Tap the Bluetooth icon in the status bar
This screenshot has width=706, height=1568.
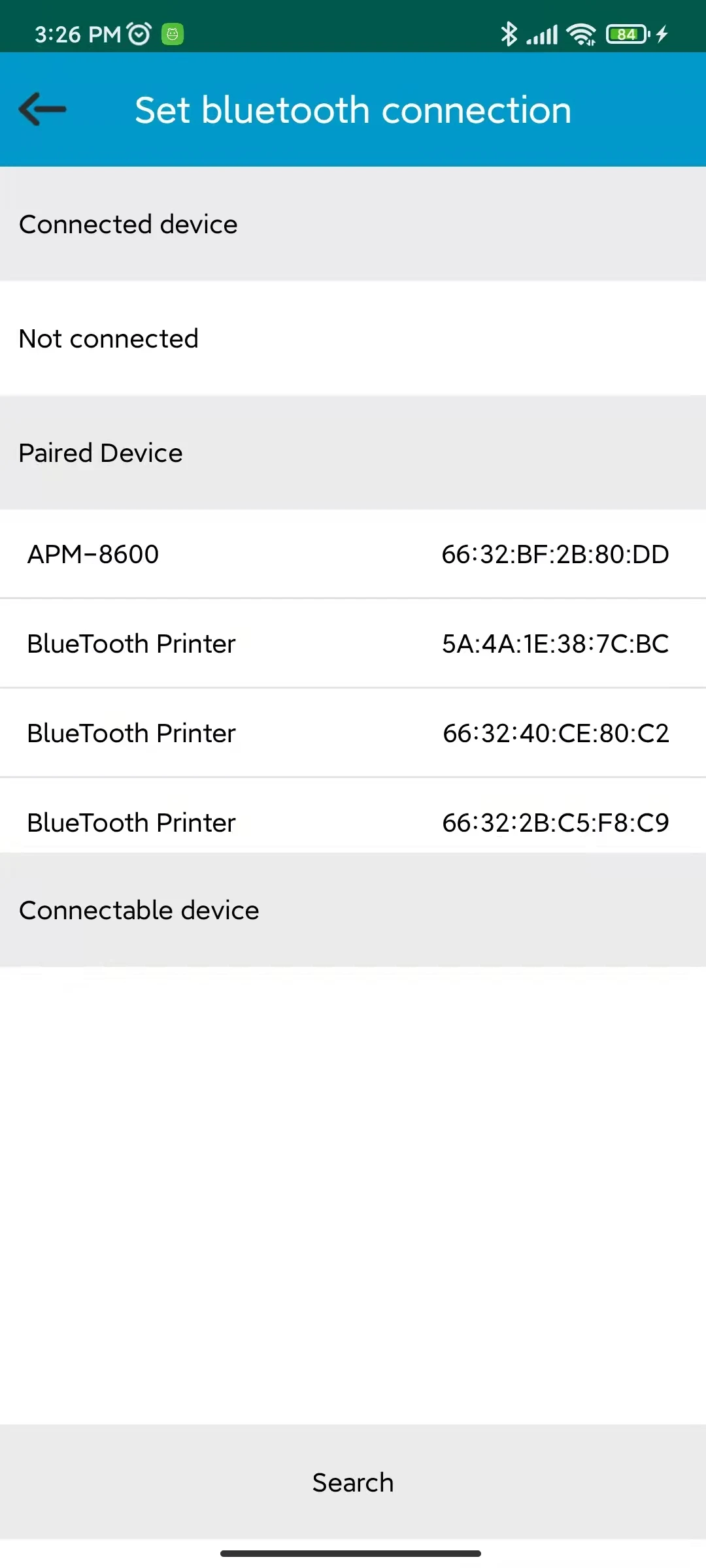point(509,33)
